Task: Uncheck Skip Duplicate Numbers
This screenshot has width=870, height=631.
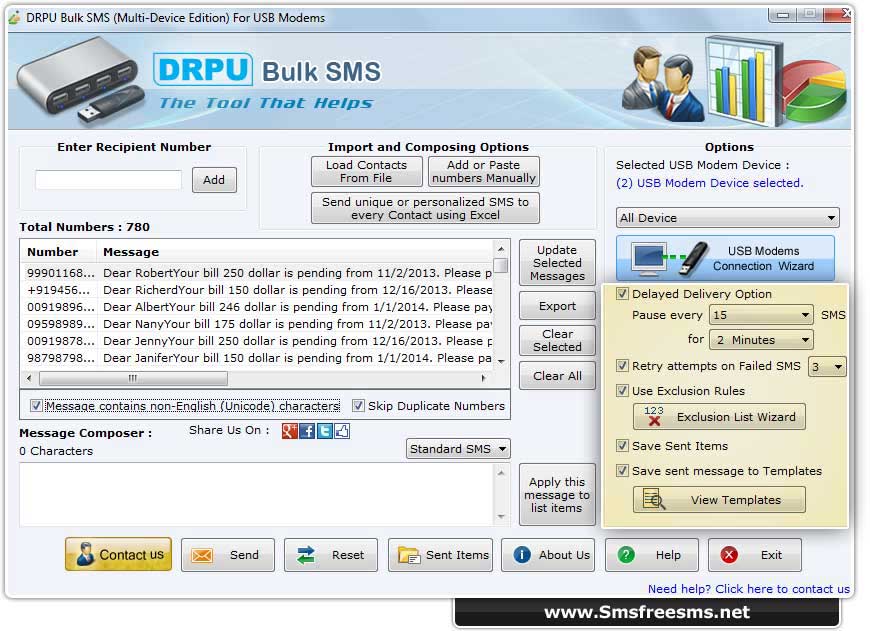Action: click(x=358, y=406)
